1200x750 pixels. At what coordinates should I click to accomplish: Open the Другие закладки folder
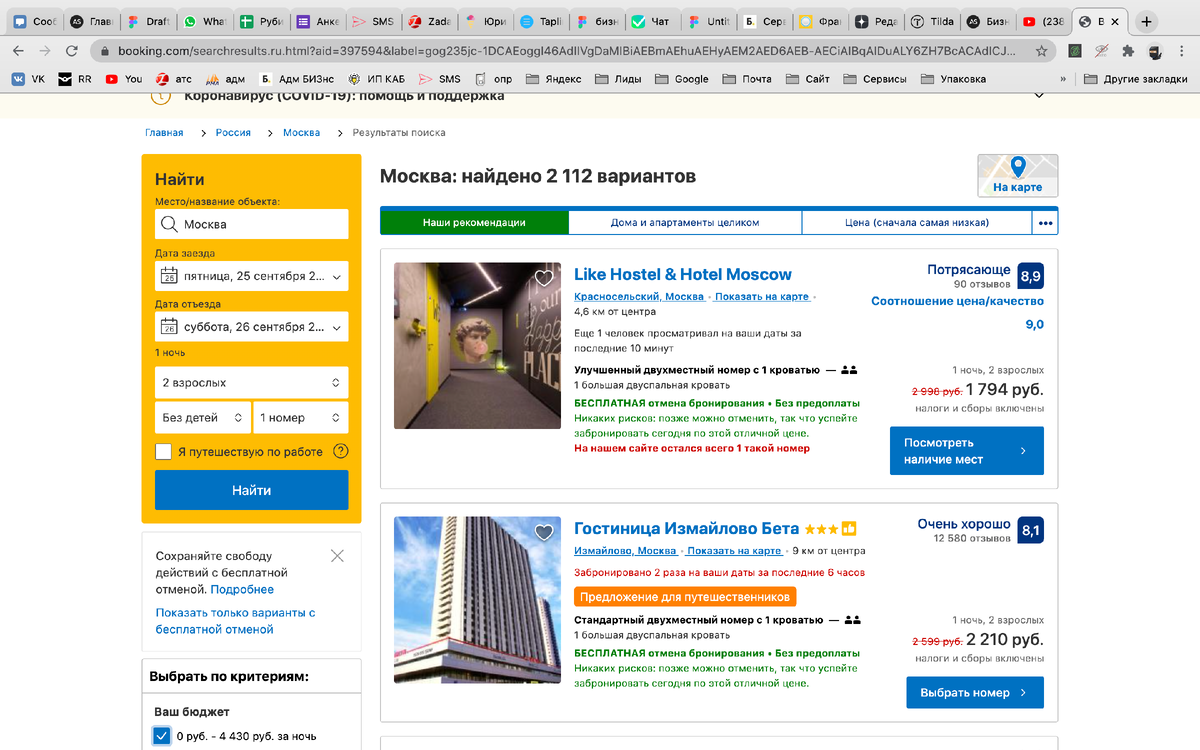pyautogui.click(x=1136, y=79)
